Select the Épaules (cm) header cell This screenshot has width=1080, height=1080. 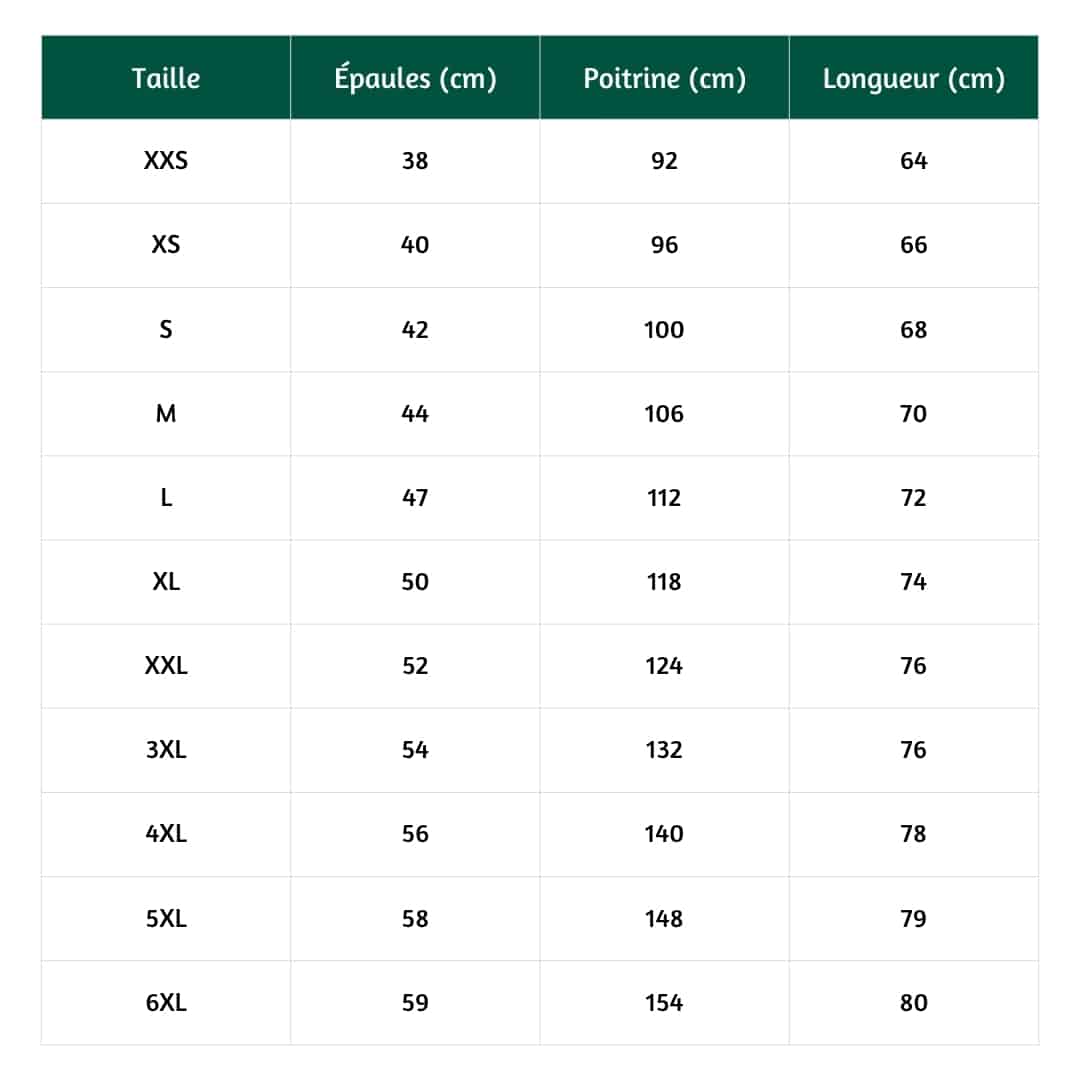pyautogui.click(x=415, y=79)
